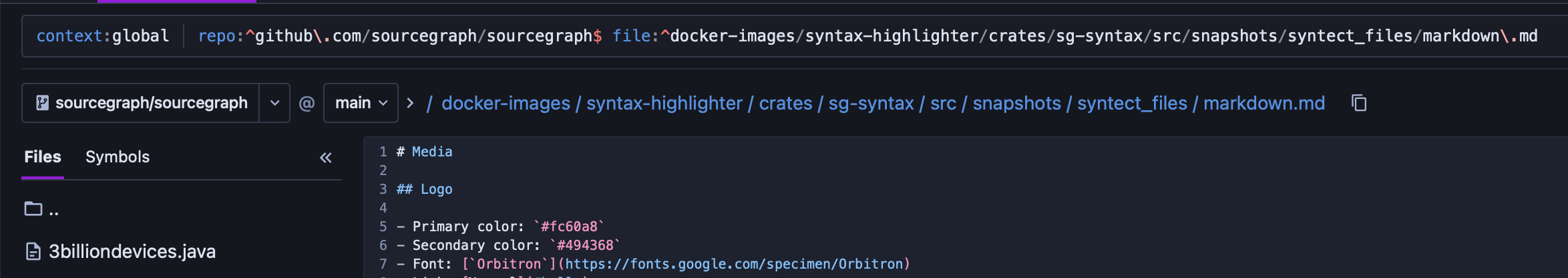Open syntect_files breadcrumb link
The height and width of the screenshot is (278, 1568).
1132,104
